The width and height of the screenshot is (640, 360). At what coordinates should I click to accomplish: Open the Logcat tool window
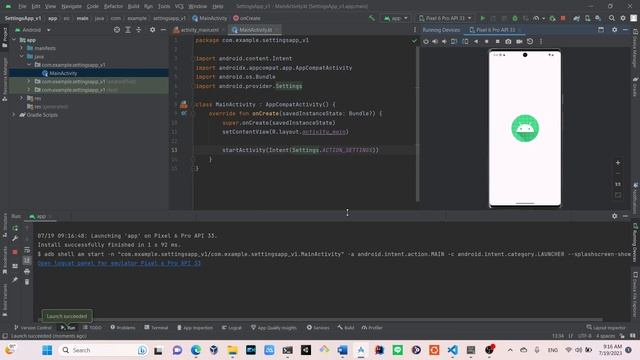(231, 328)
